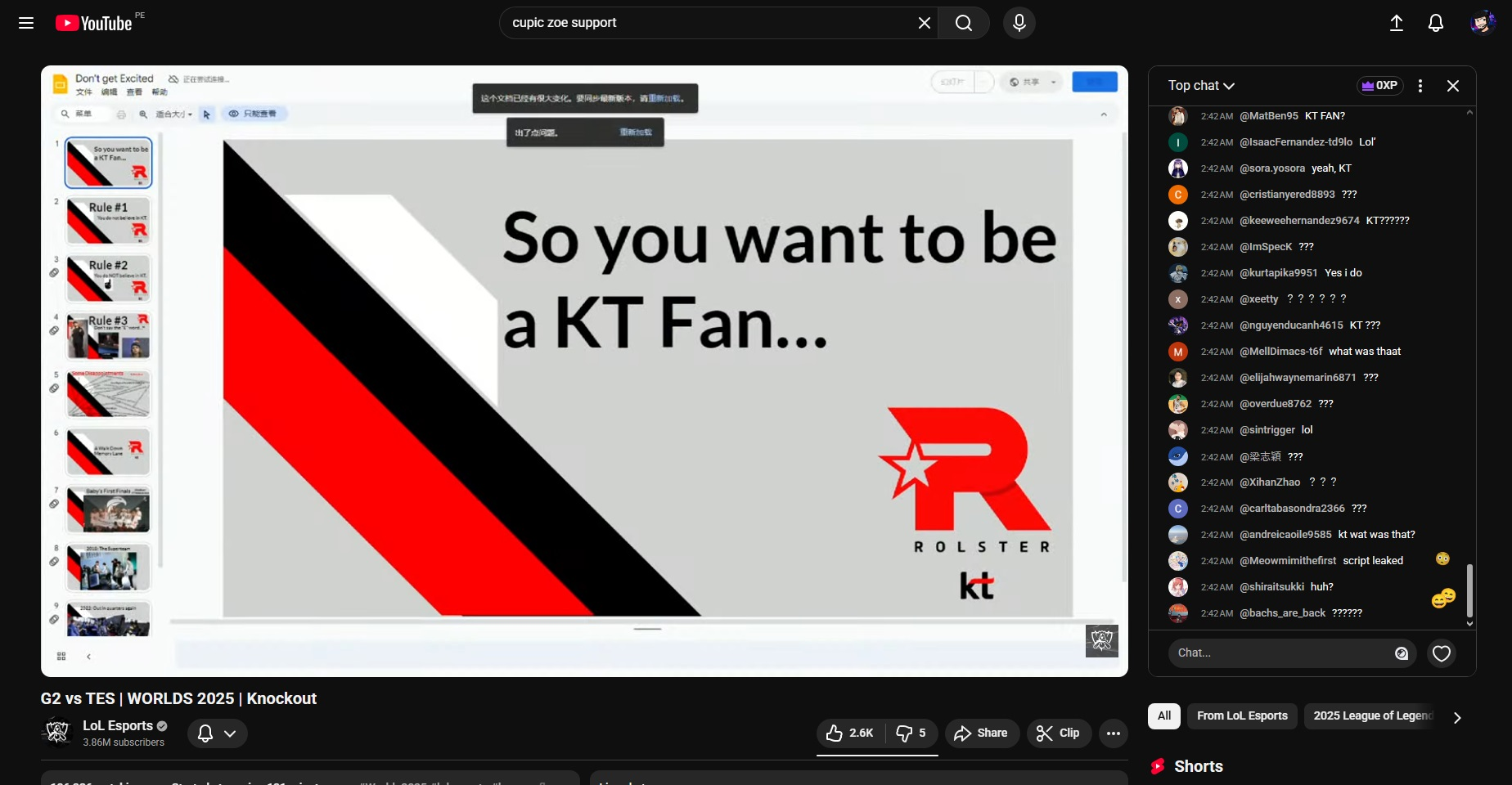Image resolution: width=1512 pixels, height=785 pixels.
Task: Click @MatBen95's chat avatar
Action: (x=1178, y=116)
